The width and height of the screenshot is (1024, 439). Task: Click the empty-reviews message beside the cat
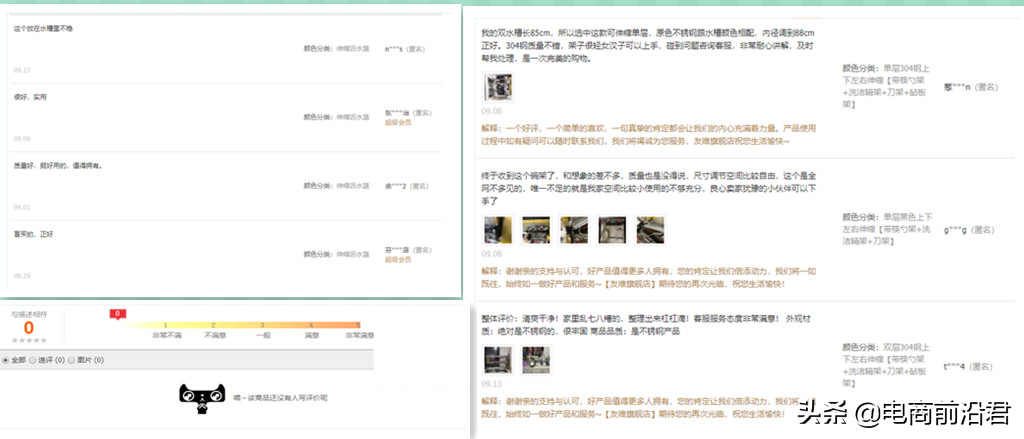(x=281, y=397)
